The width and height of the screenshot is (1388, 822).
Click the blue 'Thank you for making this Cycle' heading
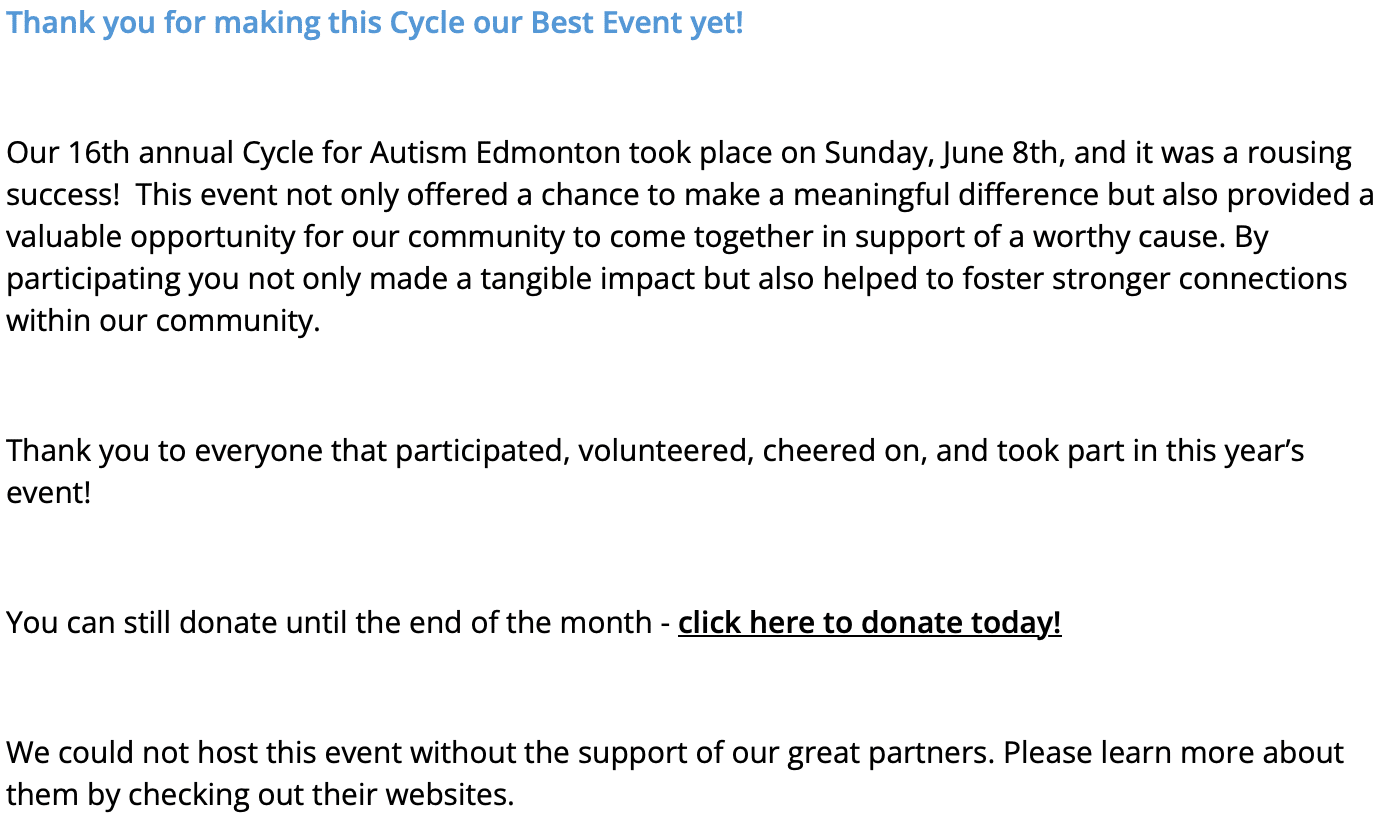[375, 22]
